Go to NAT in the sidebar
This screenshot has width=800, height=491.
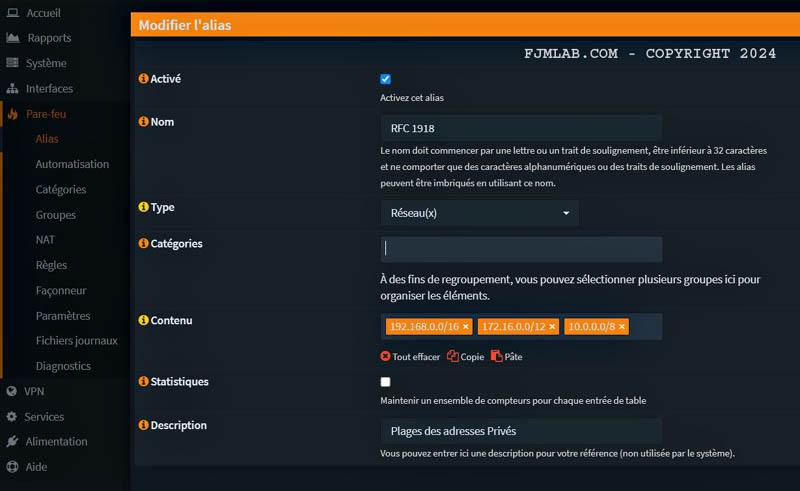point(47,240)
